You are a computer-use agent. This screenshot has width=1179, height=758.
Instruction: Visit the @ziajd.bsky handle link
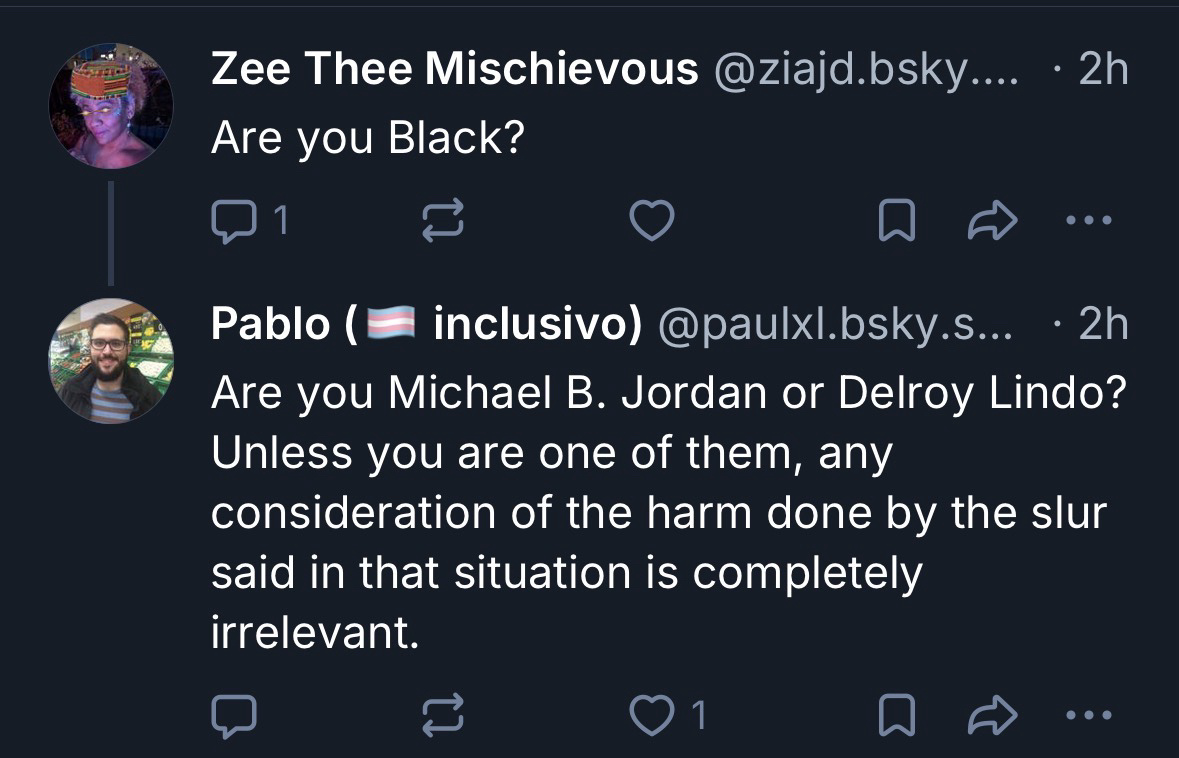click(x=866, y=69)
